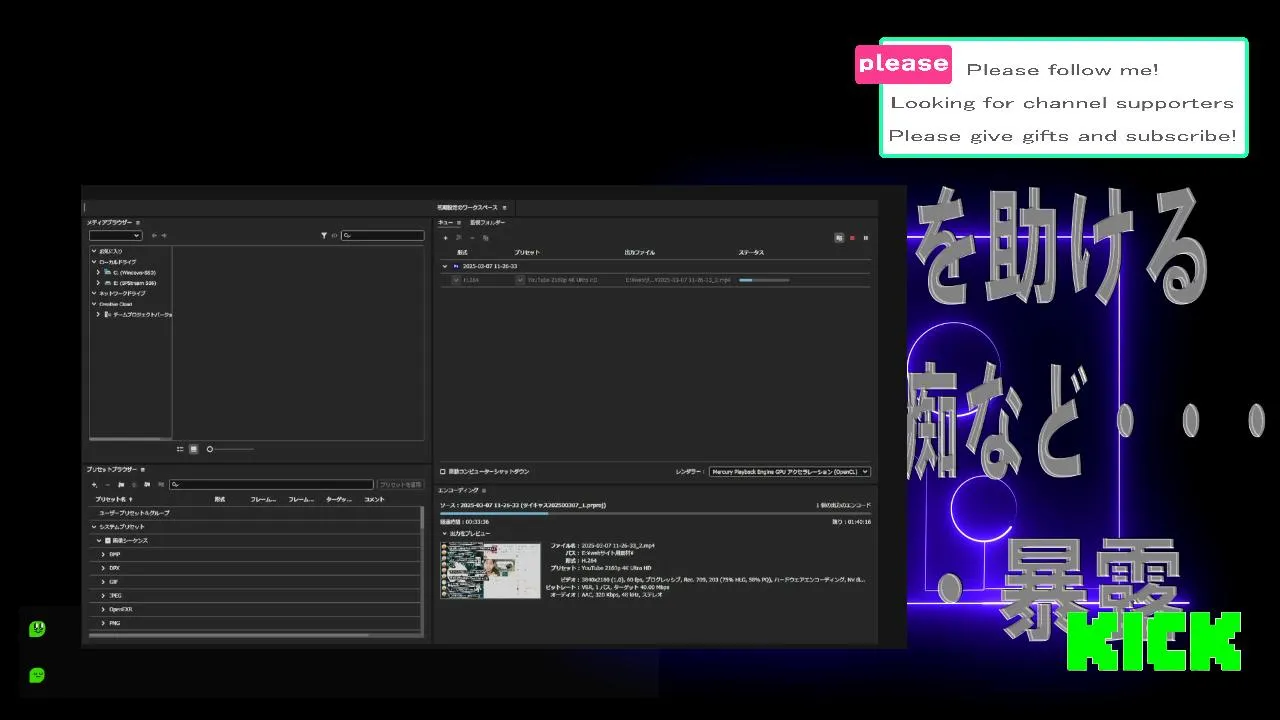Viewport: 1280px width, 720px height.
Task: Expand the DPX preset group
Action: [x=103, y=567]
